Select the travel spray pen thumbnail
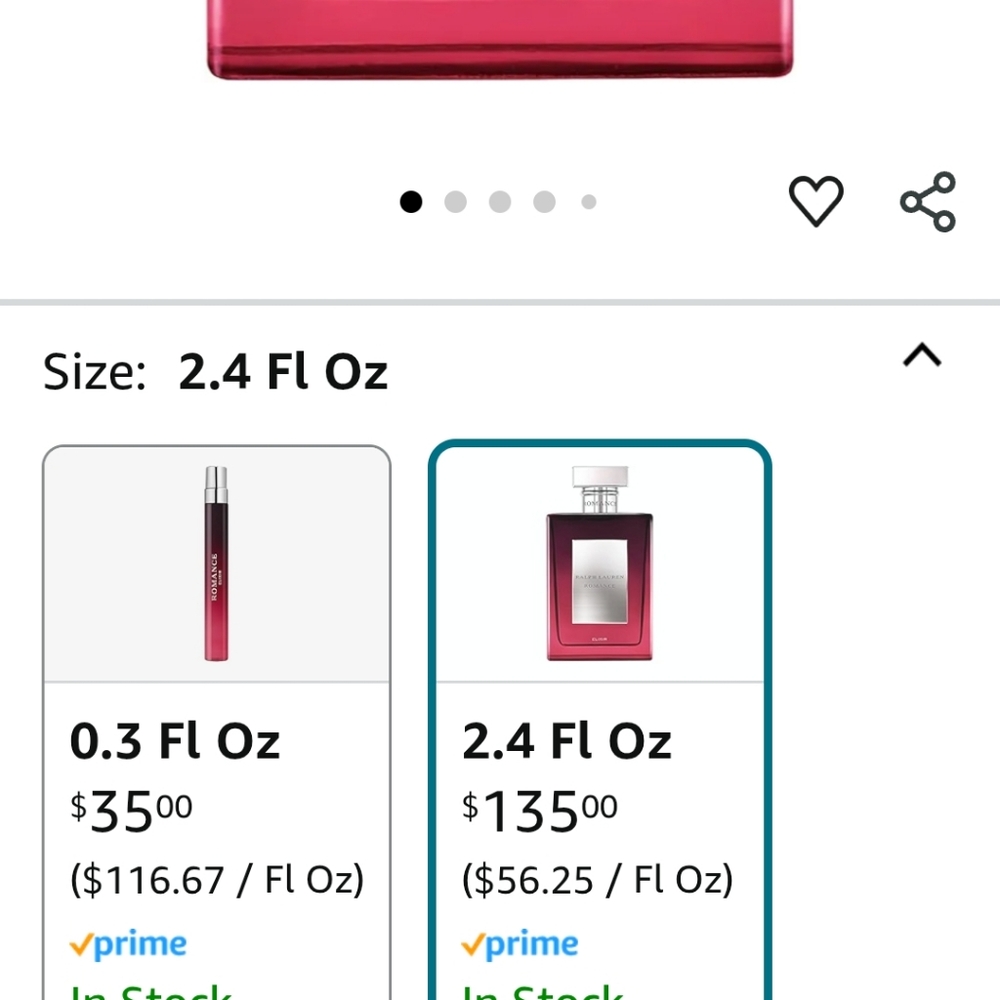 pos(216,563)
